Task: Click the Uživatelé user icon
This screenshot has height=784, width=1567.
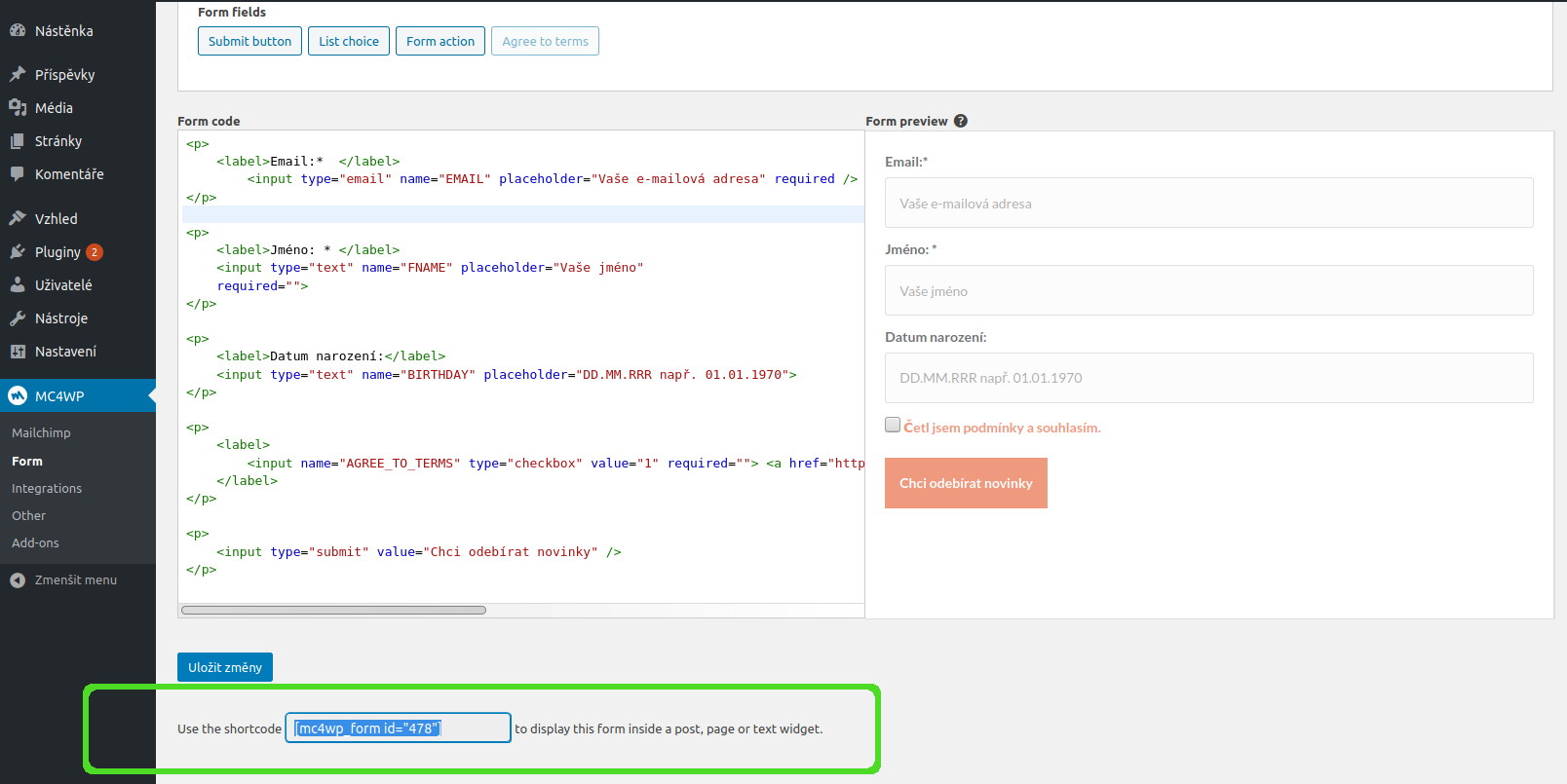Action: (x=18, y=284)
